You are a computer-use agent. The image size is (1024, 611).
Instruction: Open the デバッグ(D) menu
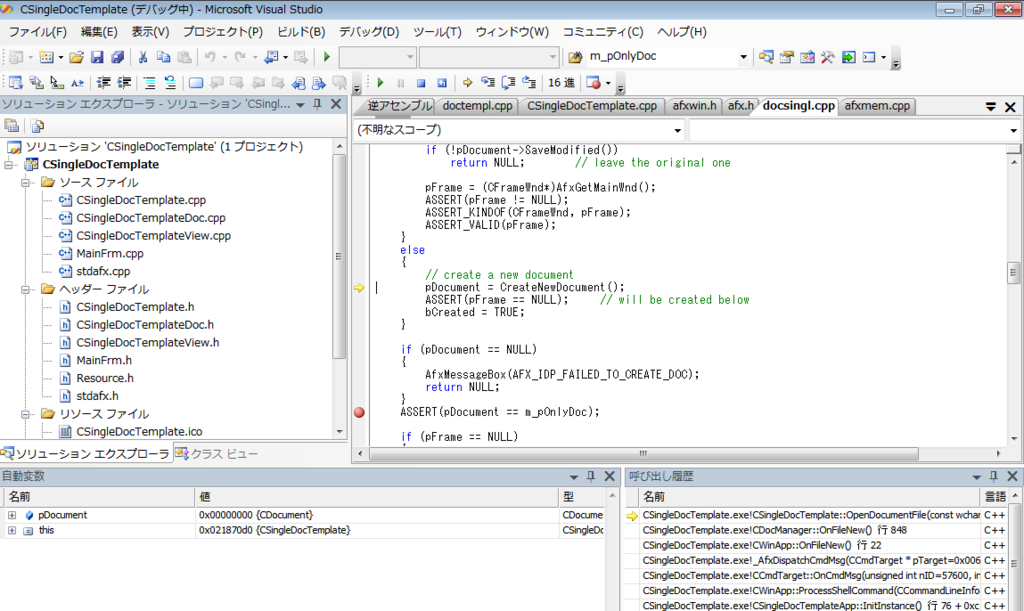click(369, 32)
